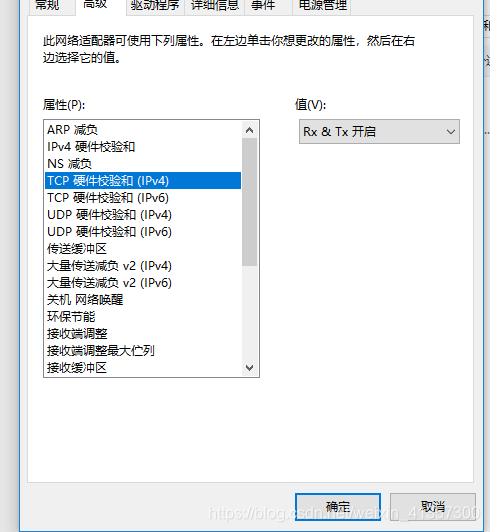Select UDP 硬件校验和 (IPv4) property
Viewport: 490px width, 532px height.
click(143, 214)
